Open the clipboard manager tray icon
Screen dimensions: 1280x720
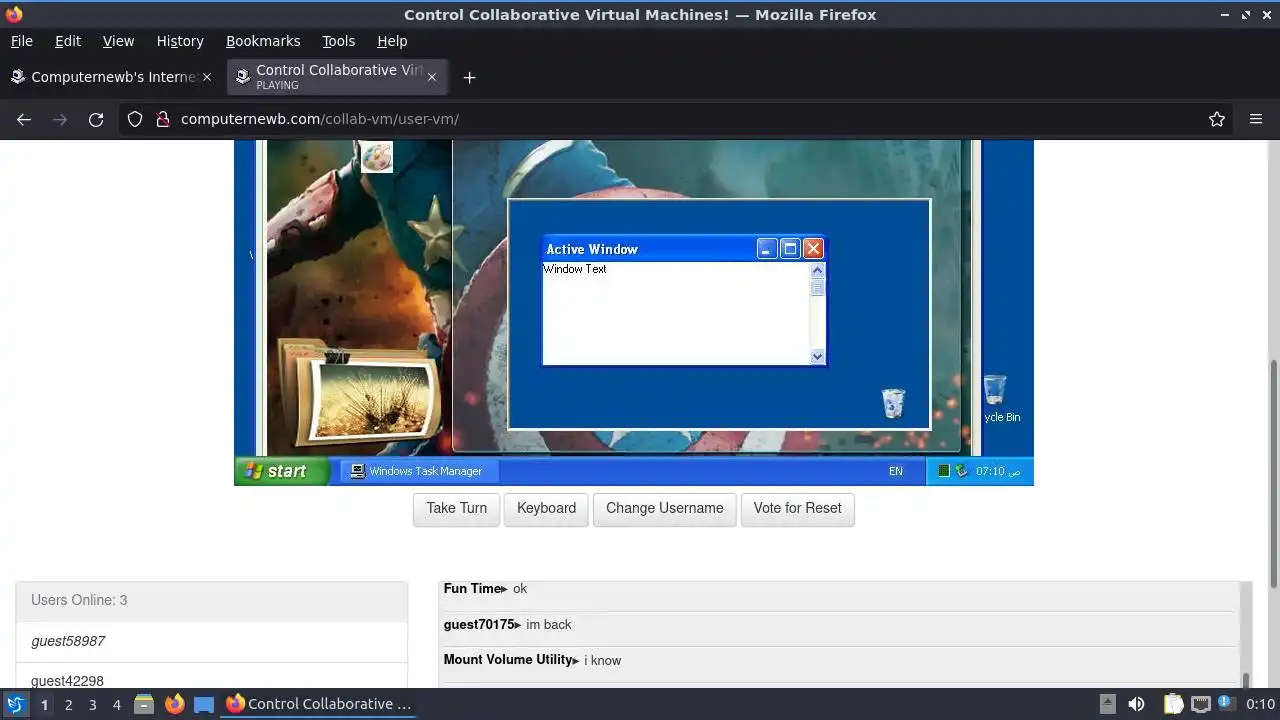pos(1173,704)
